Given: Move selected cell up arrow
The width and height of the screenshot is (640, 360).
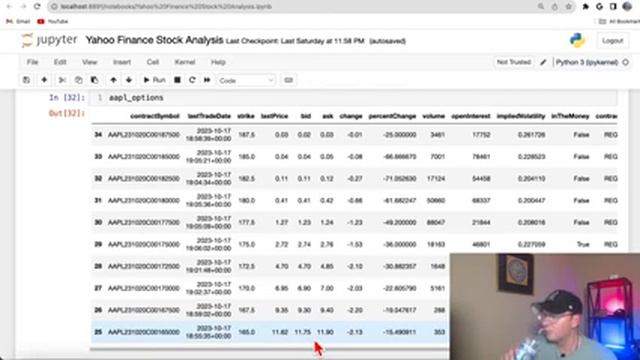Looking at the screenshot, I should point(113,80).
